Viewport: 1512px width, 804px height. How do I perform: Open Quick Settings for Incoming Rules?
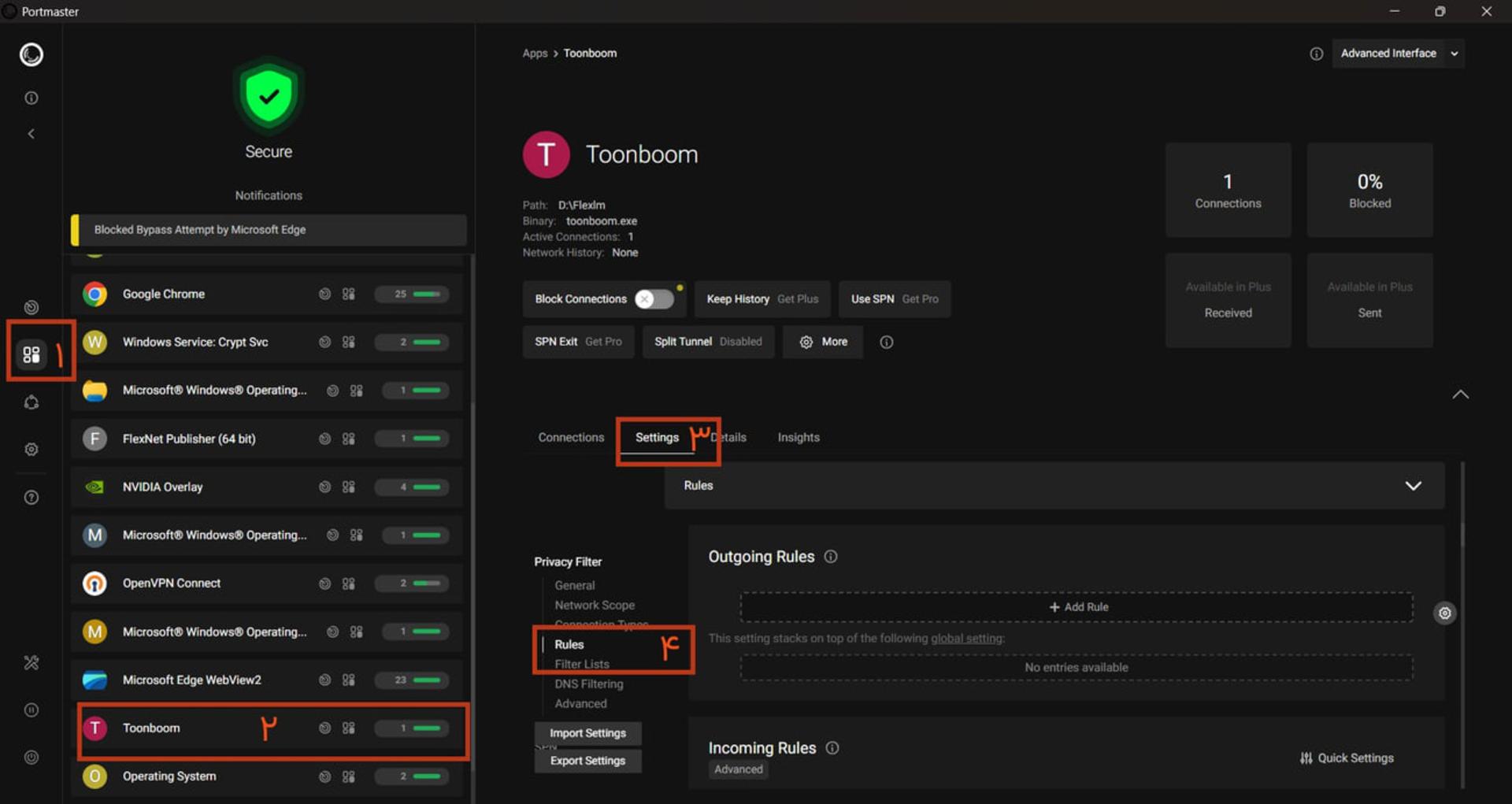coord(1347,758)
